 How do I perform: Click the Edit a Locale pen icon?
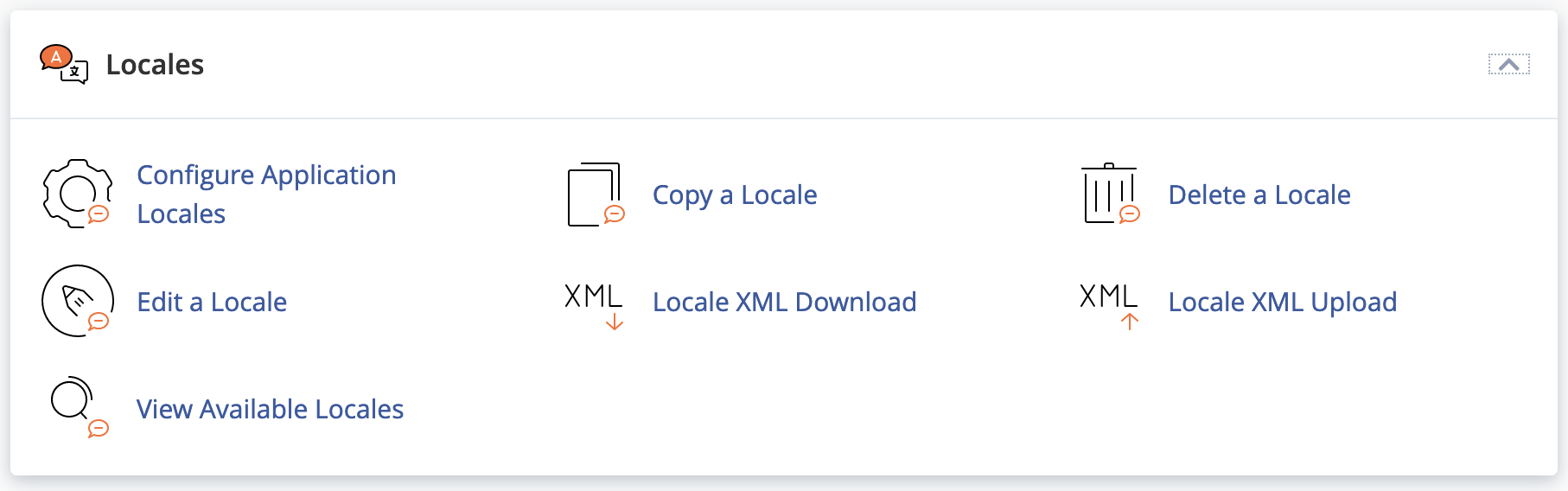[x=77, y=301]
